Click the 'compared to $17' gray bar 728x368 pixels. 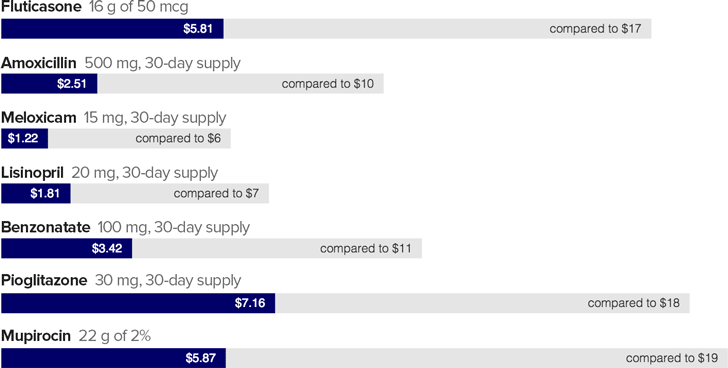click(438, 29)
